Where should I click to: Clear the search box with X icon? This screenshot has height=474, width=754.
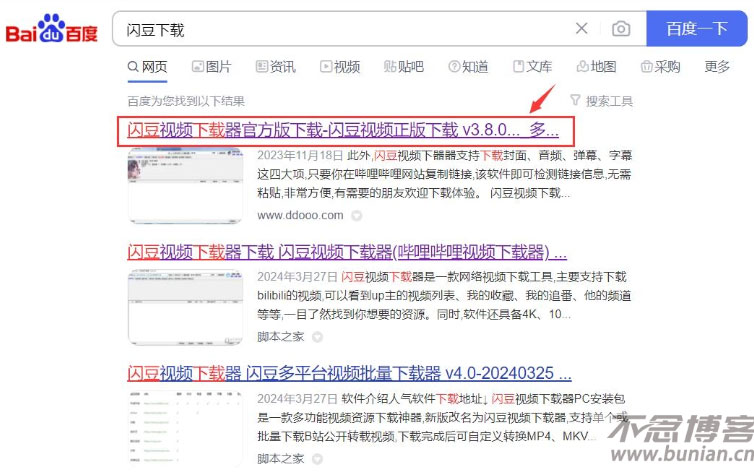point(581,28)
